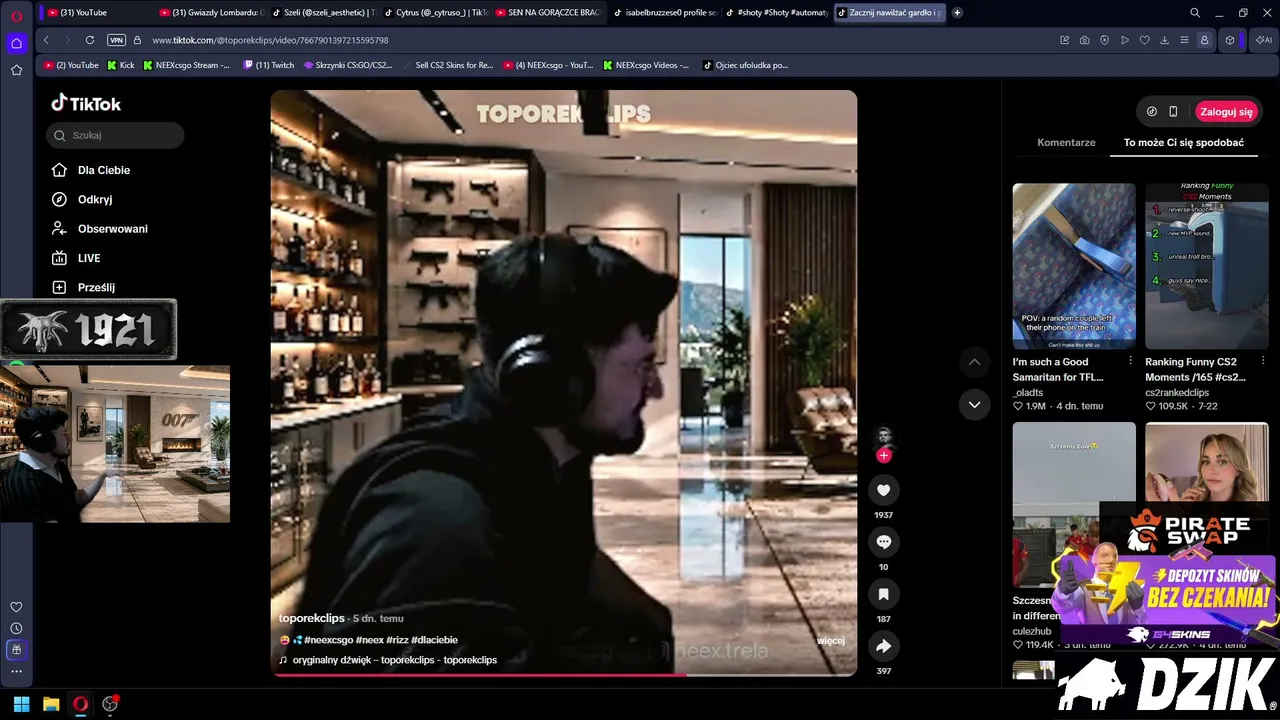1280x720 pixels.
Task: Bookmark the video to favorites
Action: 883,594
